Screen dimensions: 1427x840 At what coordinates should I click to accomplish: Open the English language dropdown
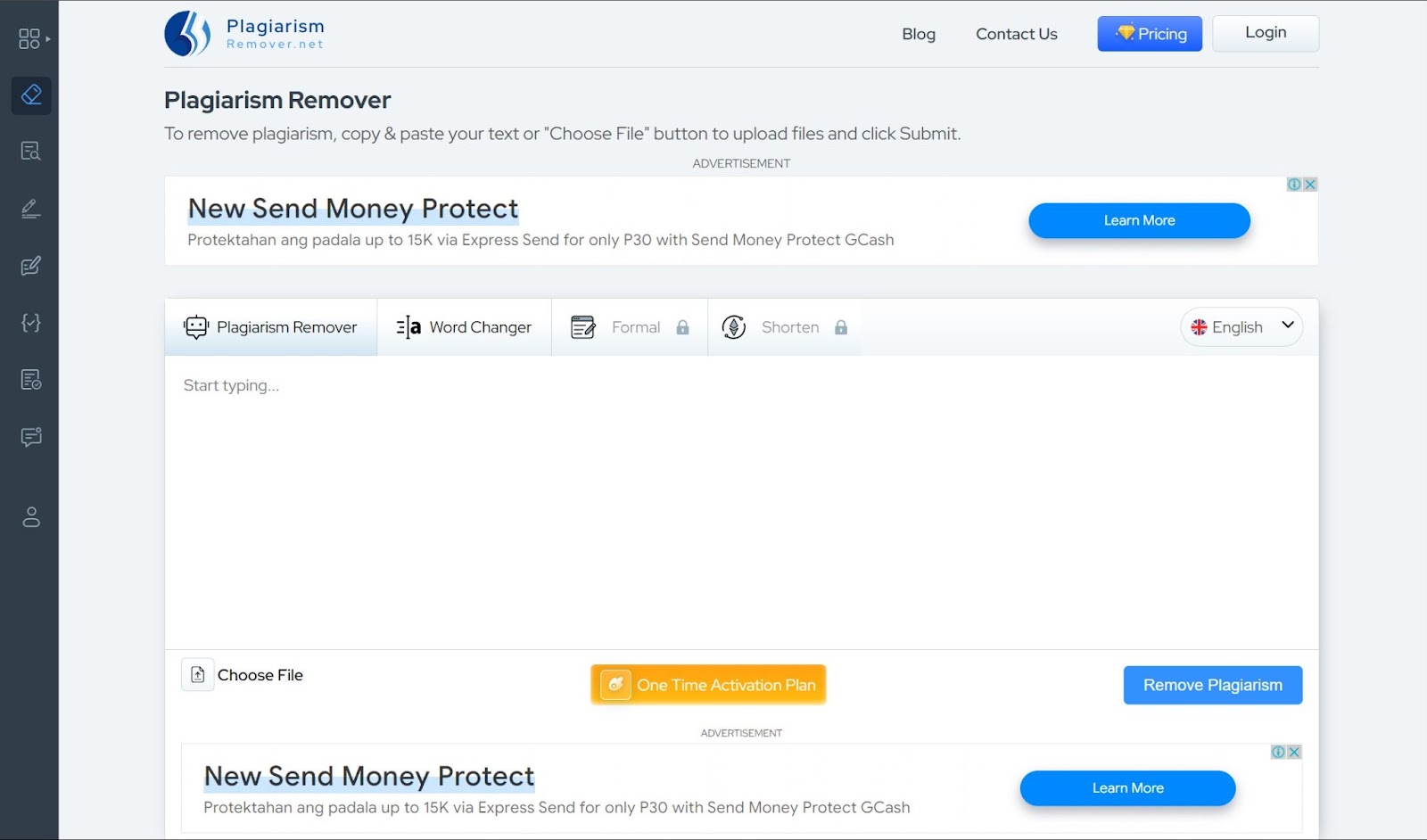pos(1241,327)
